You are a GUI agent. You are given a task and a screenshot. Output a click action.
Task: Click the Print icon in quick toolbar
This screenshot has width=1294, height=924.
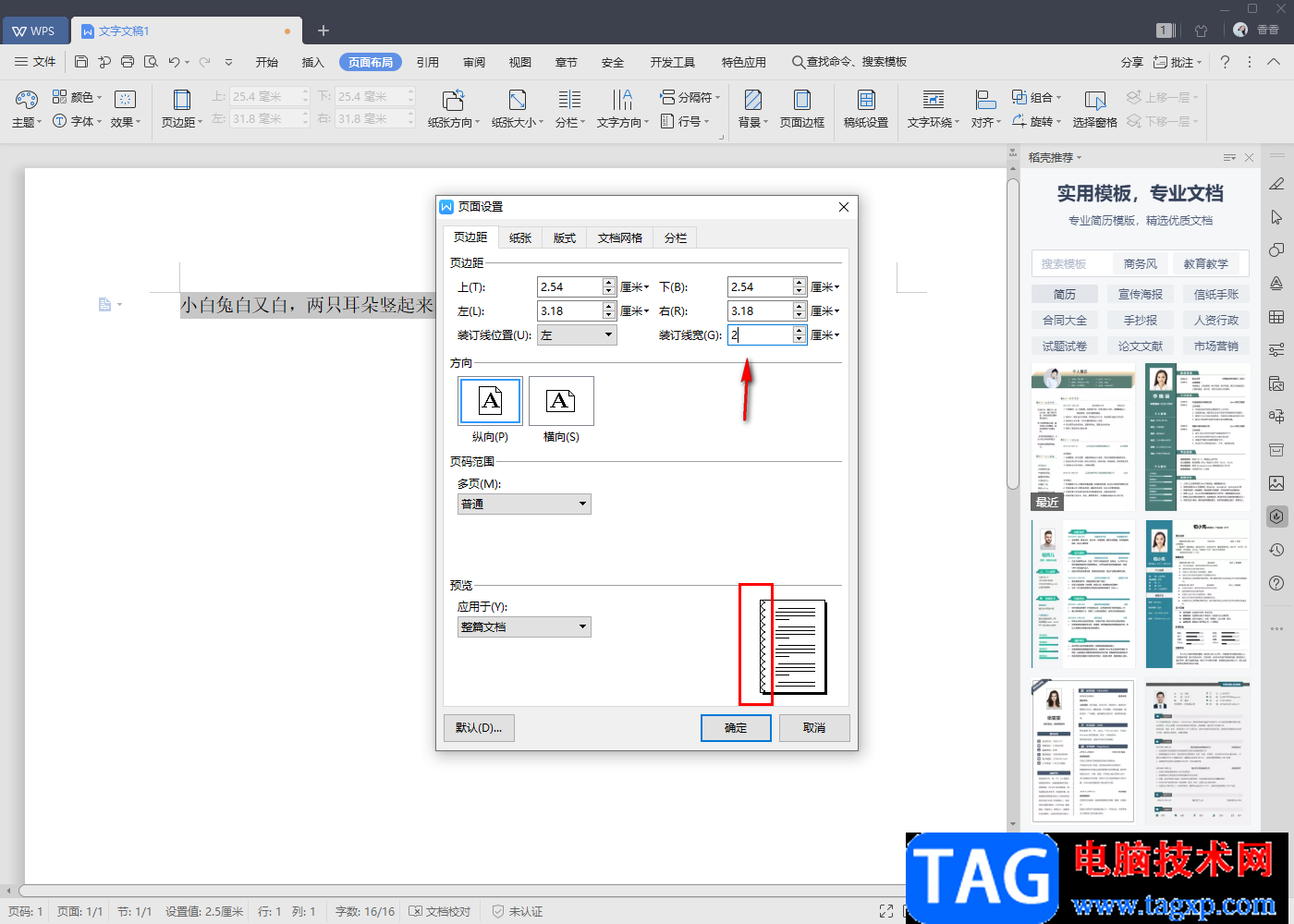[x=128, y=62]
